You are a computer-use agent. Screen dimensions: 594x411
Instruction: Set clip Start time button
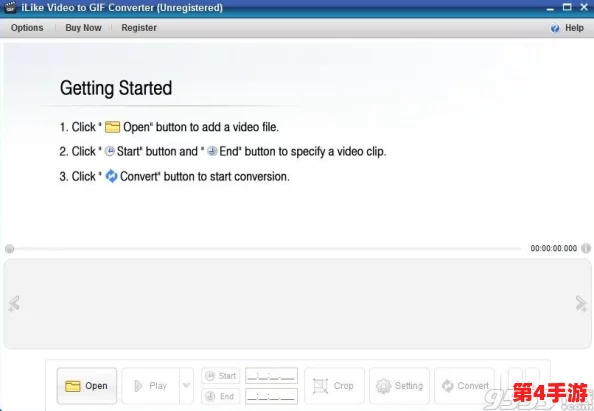[220, 376]
